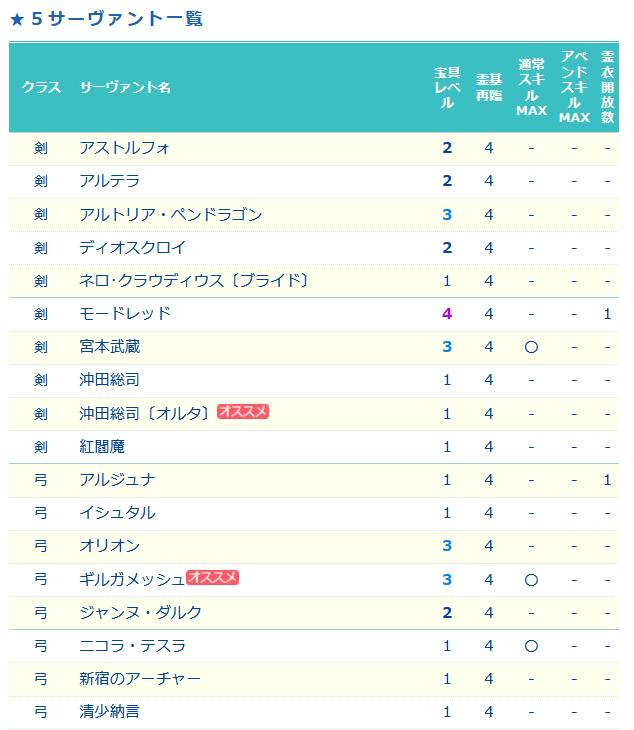Click the 霊衣 count 1 in アルジュナ row
Screen dimensions: 634x730
pyautogui.click(x=607, y=480)
